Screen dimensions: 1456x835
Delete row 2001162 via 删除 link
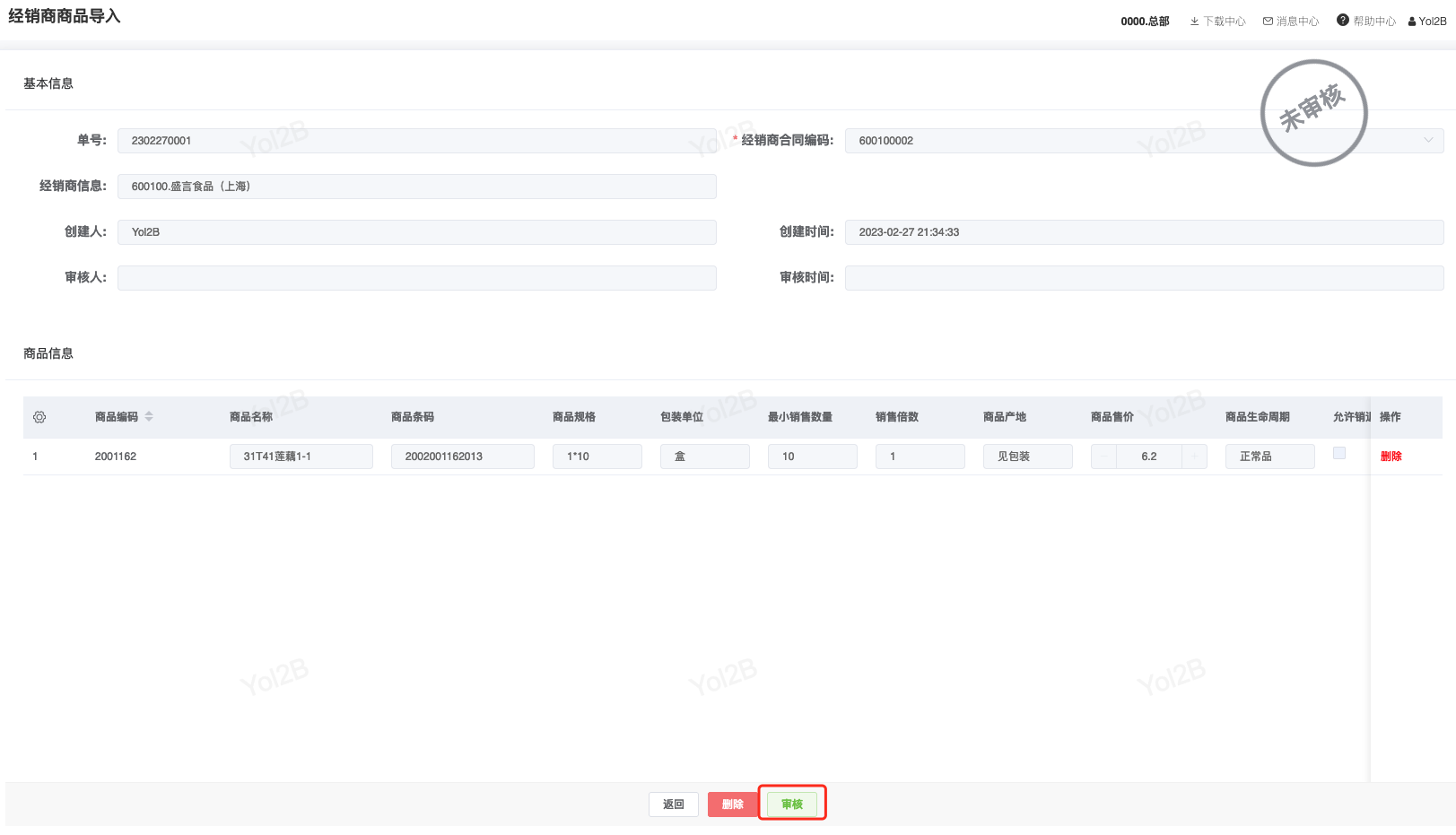pyautogui.click(x=1391, y=457)
